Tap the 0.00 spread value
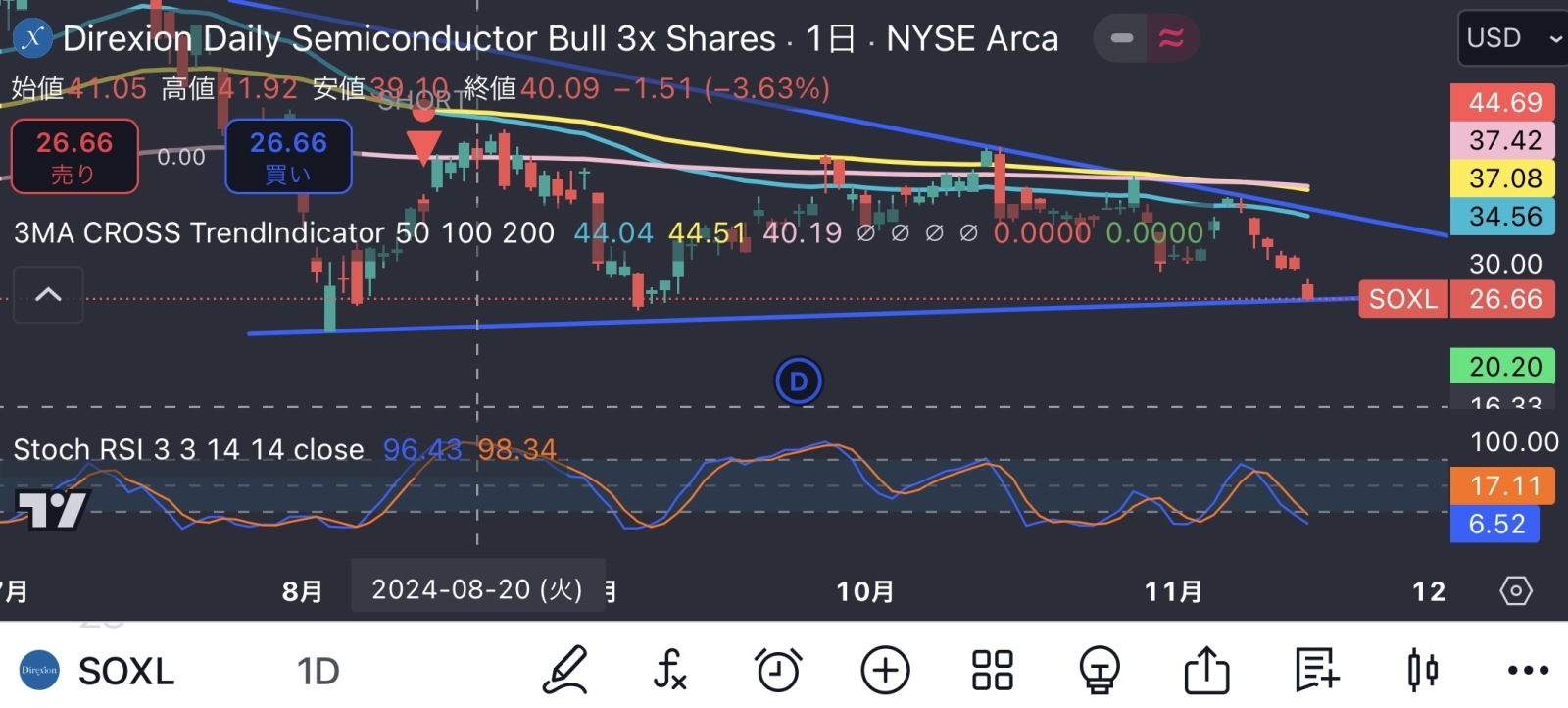Screen dimensions: 1568x708 (181, 157)
